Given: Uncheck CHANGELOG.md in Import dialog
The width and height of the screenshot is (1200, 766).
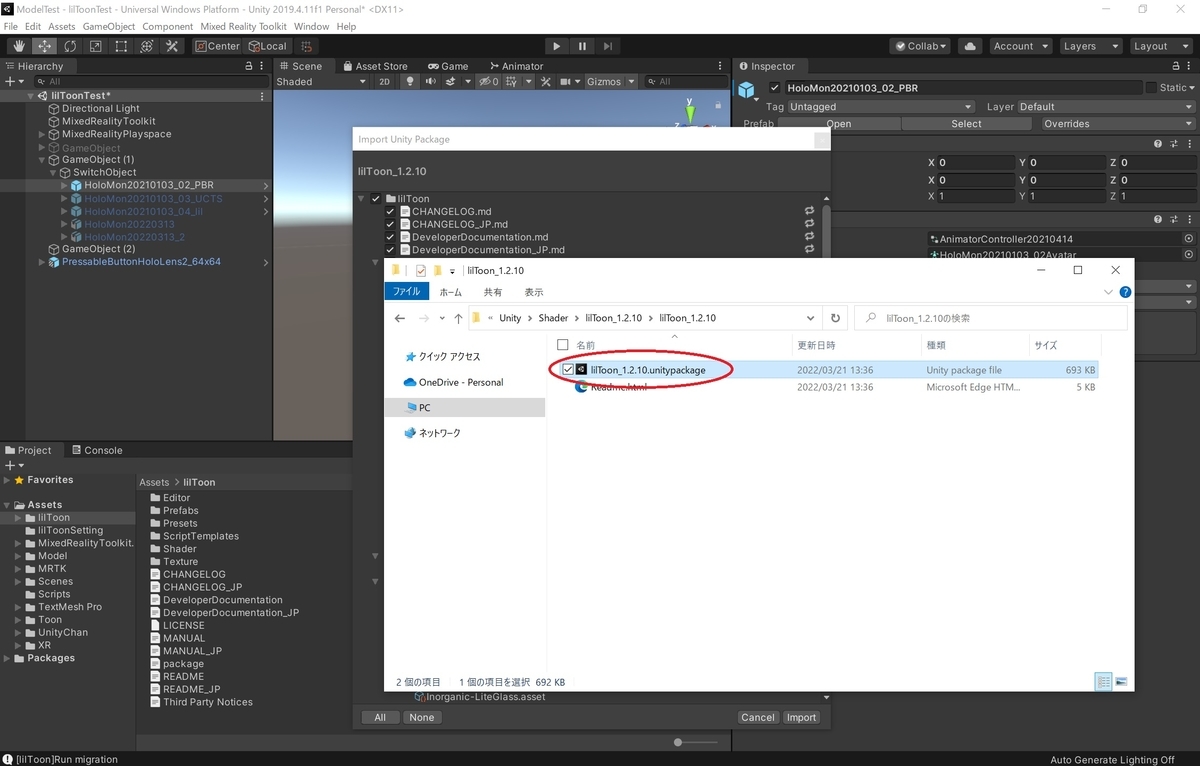Looking at the screenshot, I should click(x=391, y=212).
